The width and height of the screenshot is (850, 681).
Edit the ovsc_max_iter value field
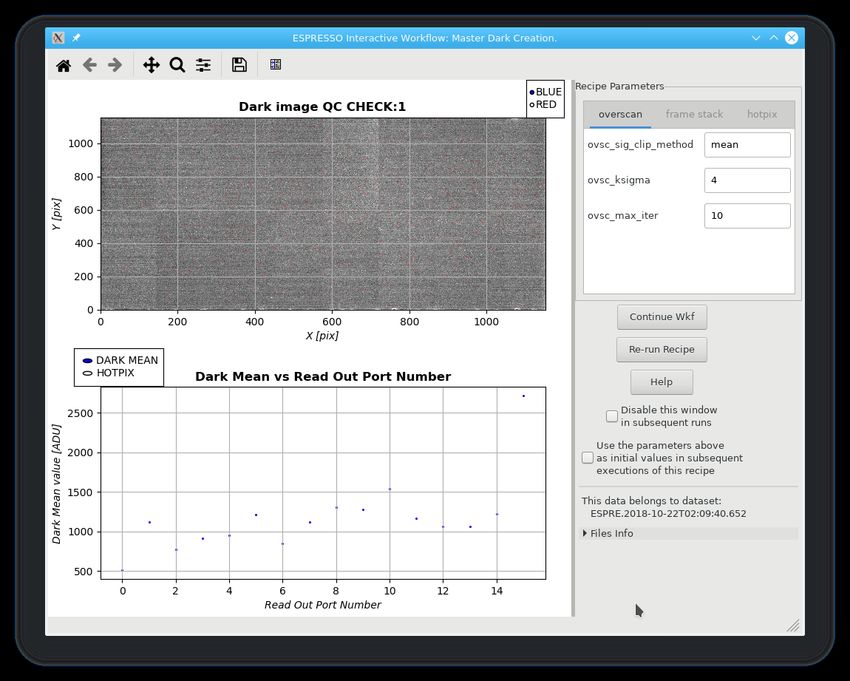point(747,216)
